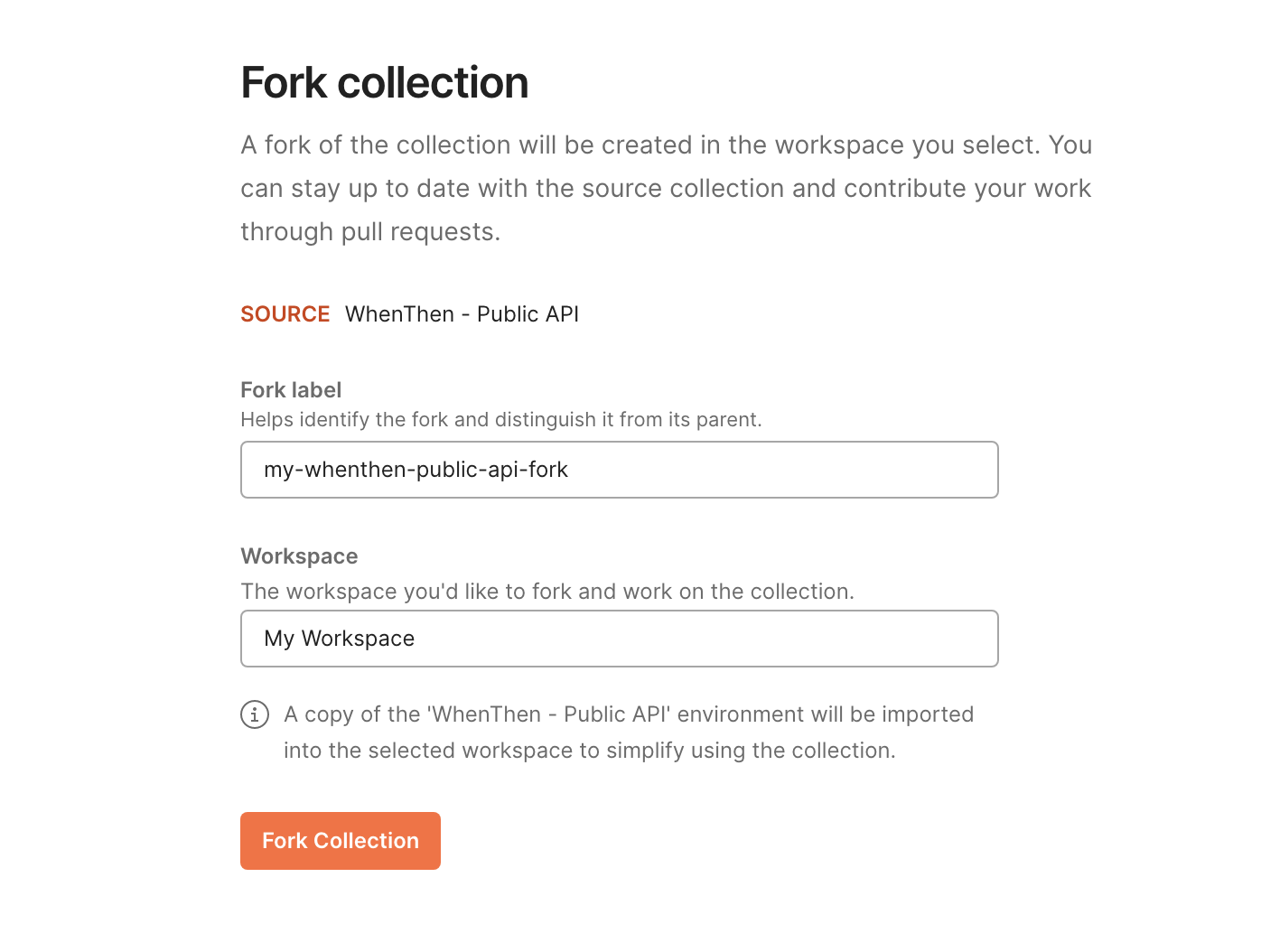Click inside the 'my-whenthen-public-api-fork' text box
The image size is (1261, 952).
pos(619,470)
